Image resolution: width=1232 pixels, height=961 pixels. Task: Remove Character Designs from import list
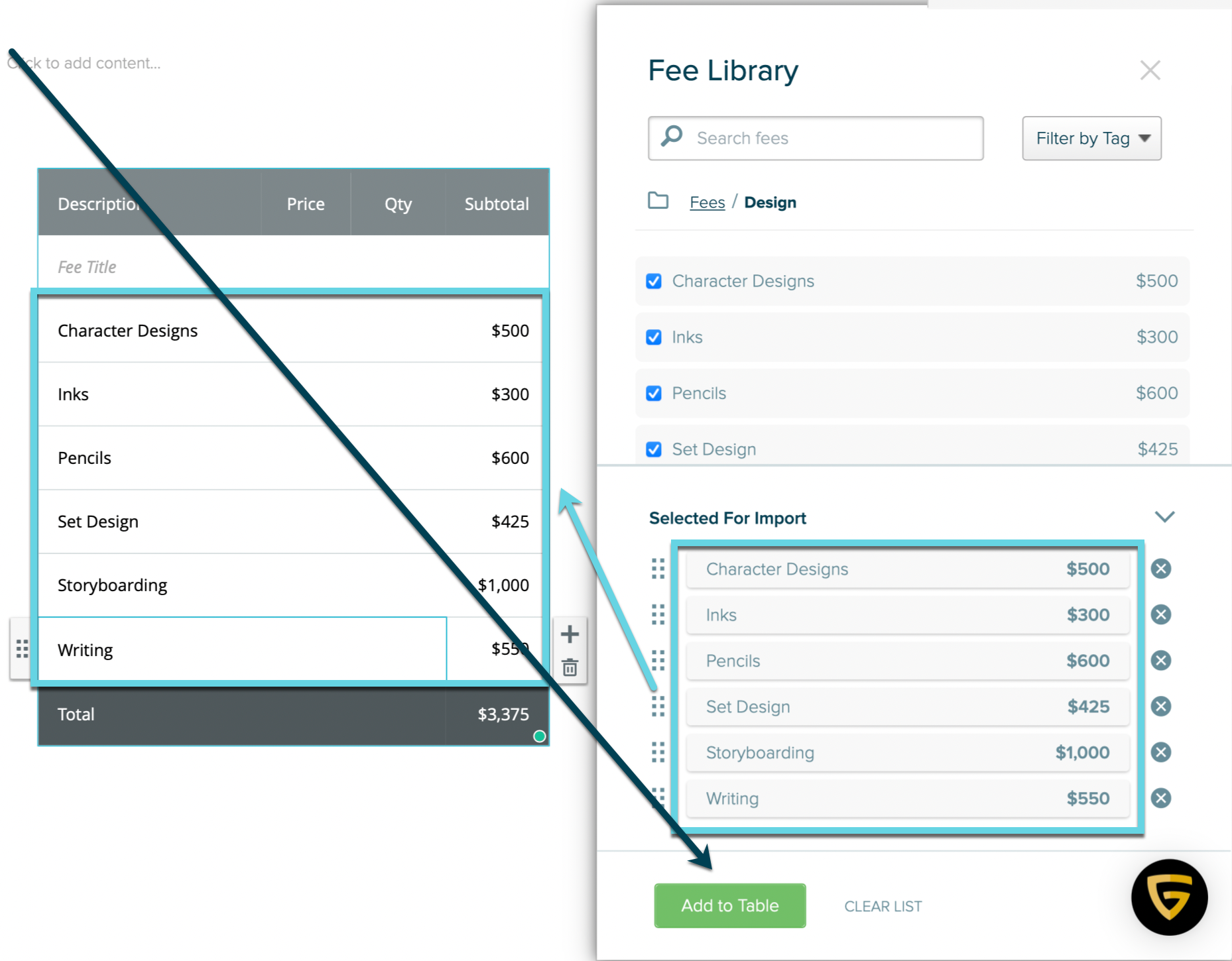point(1160,569)
